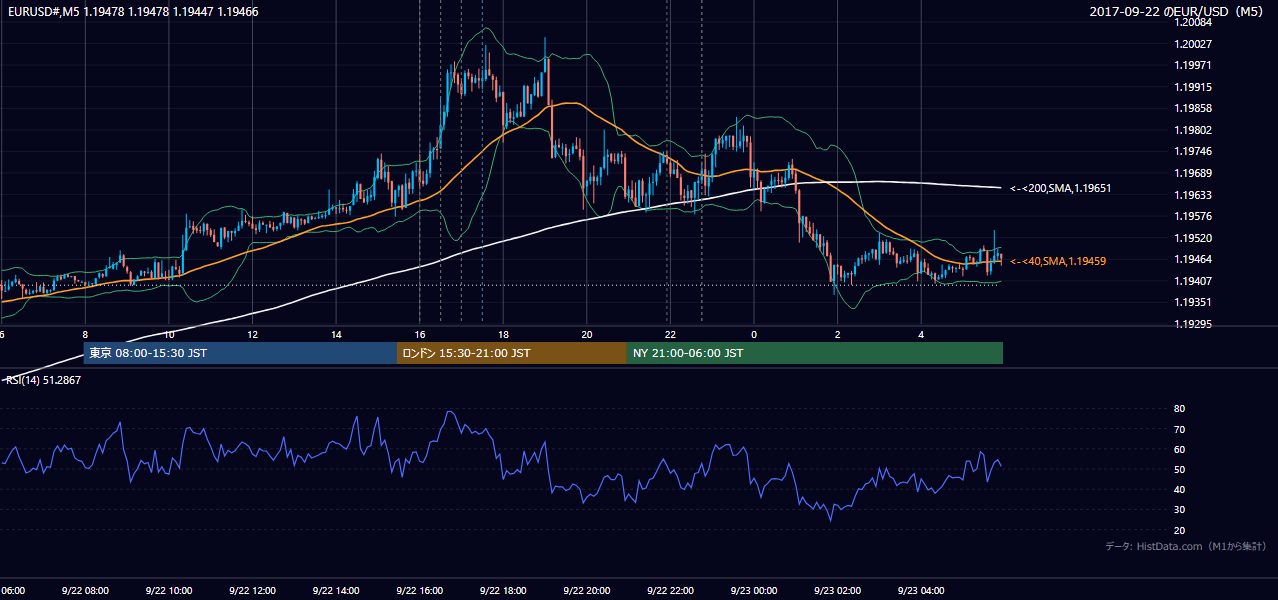The height and width of the screenshot is (600, 1278).
Task: Click the 9/22 08:00 time axis label
Action: (83, 590)
